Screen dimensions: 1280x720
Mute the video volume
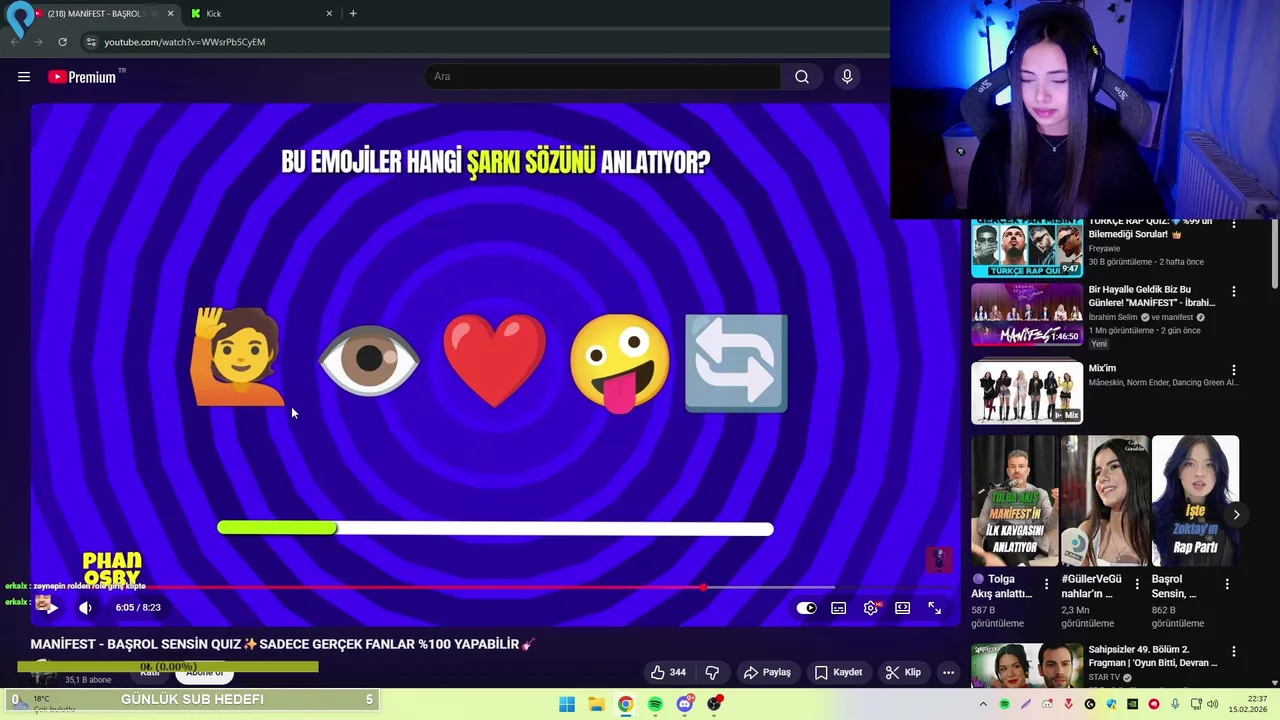point(85,608)
